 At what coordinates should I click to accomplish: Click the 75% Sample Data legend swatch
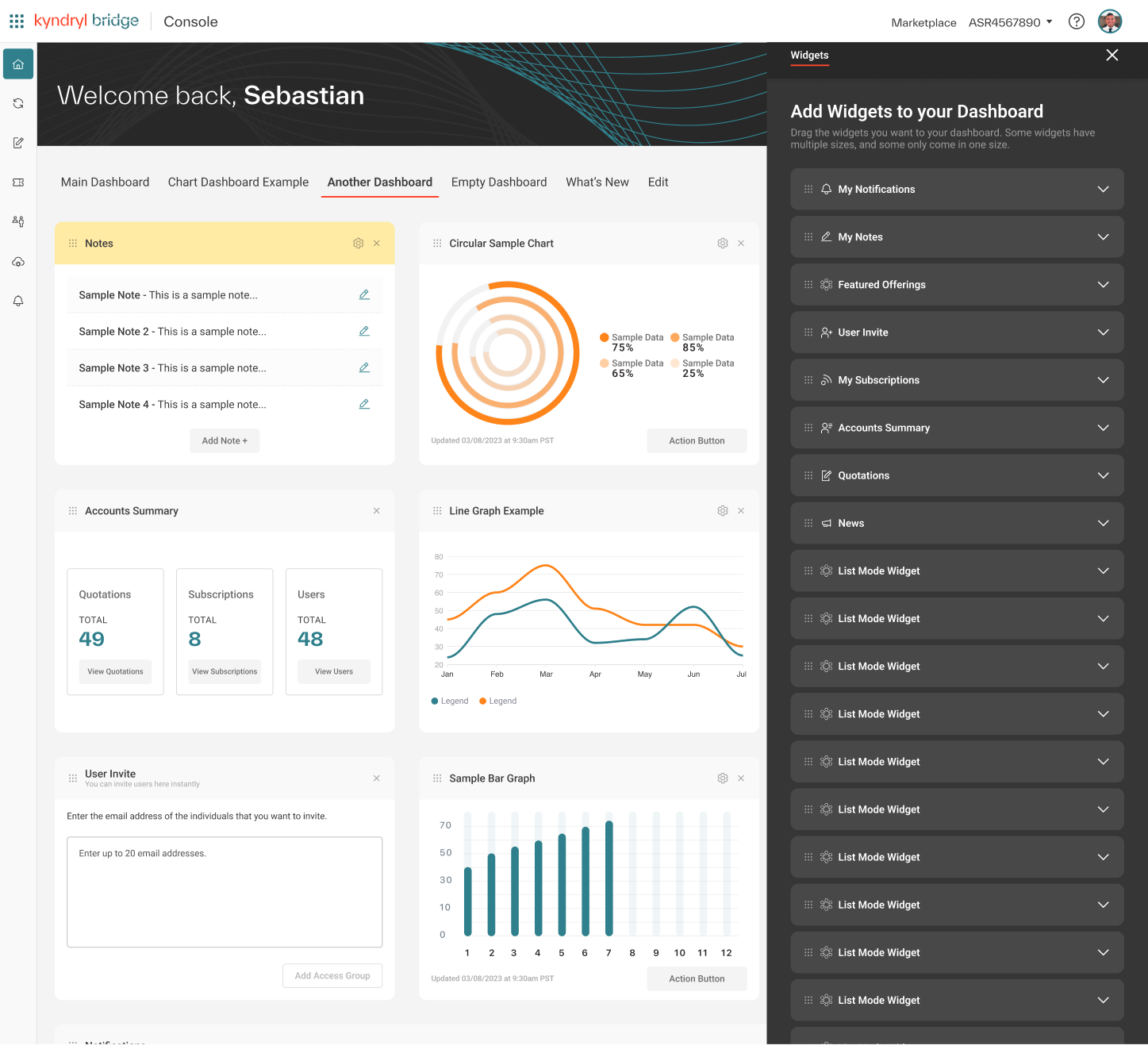point(605,337)
